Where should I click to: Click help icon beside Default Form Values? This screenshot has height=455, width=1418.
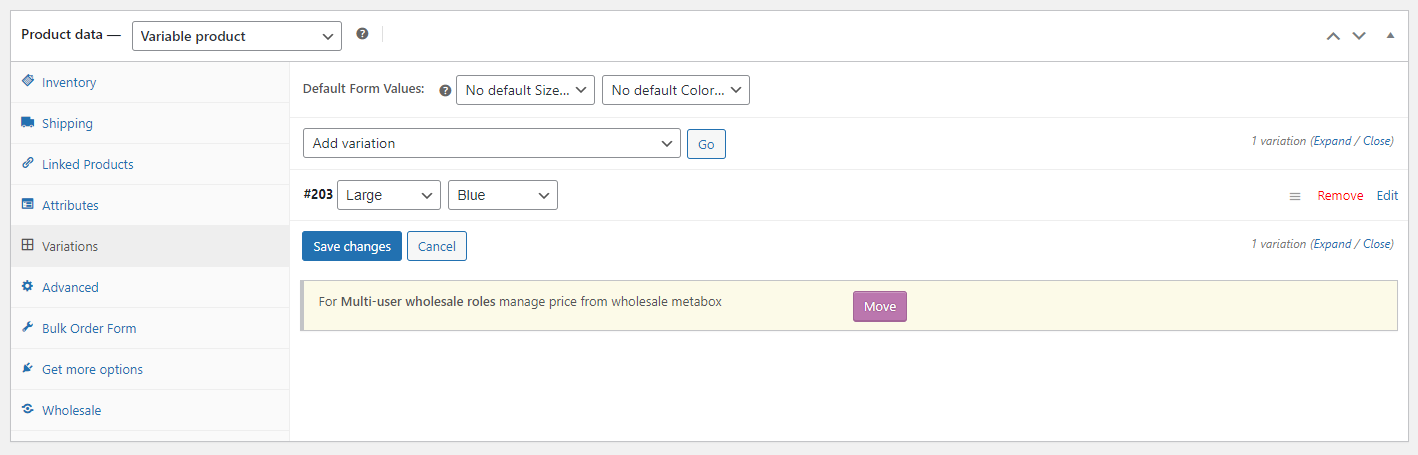[445, 90]
